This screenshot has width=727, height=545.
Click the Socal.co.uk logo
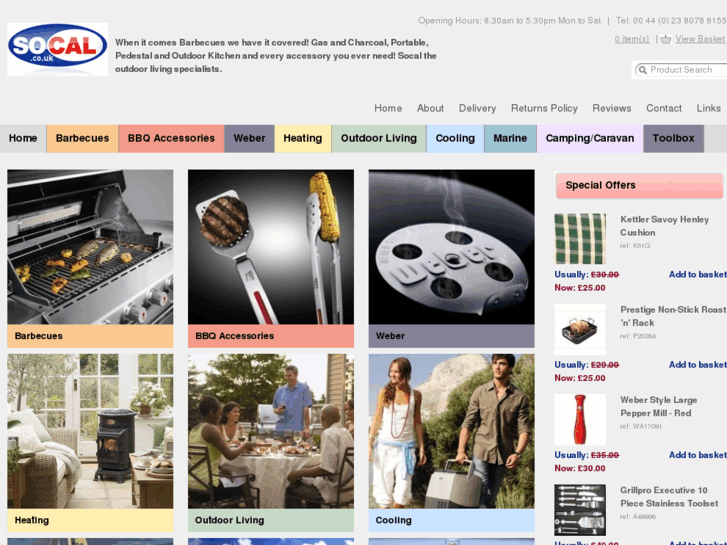point(57,49)
